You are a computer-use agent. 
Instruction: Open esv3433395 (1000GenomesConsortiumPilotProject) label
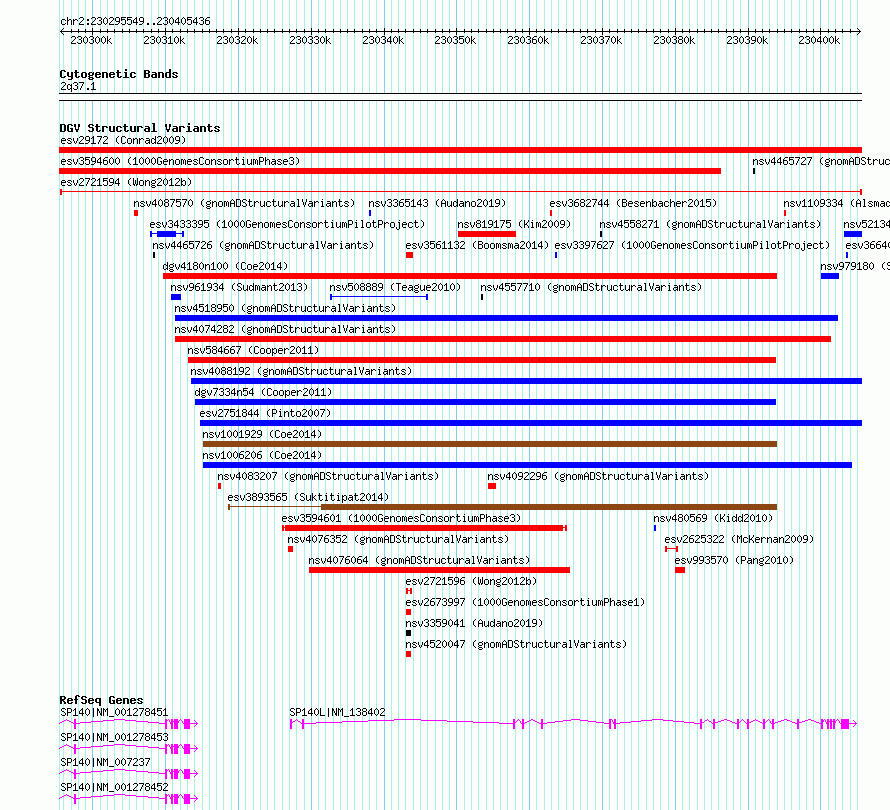(287, 224)
